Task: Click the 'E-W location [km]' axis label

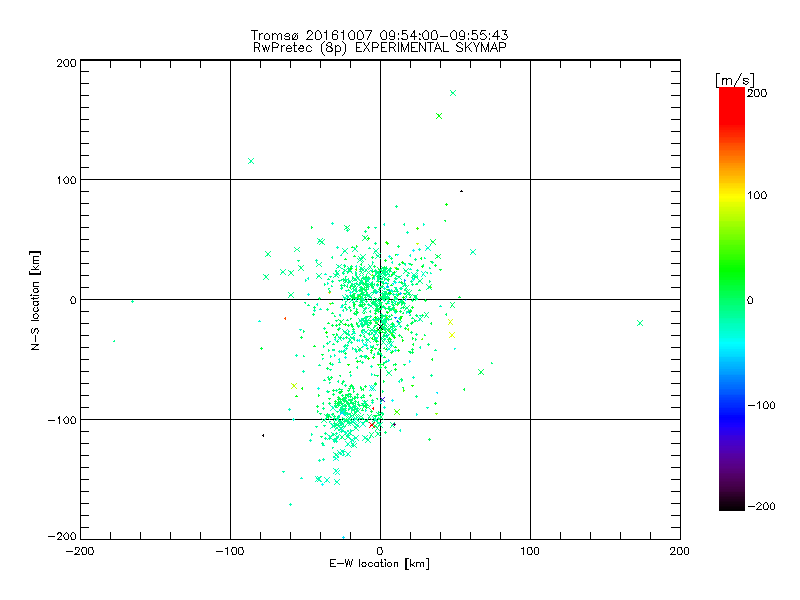Action: point(379,564)
